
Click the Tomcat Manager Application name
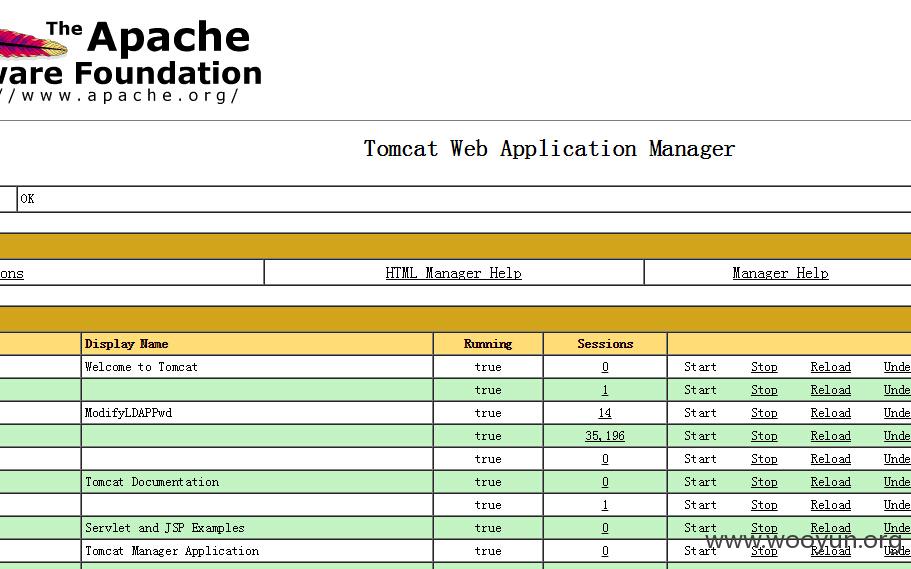[x=172, y=551]
